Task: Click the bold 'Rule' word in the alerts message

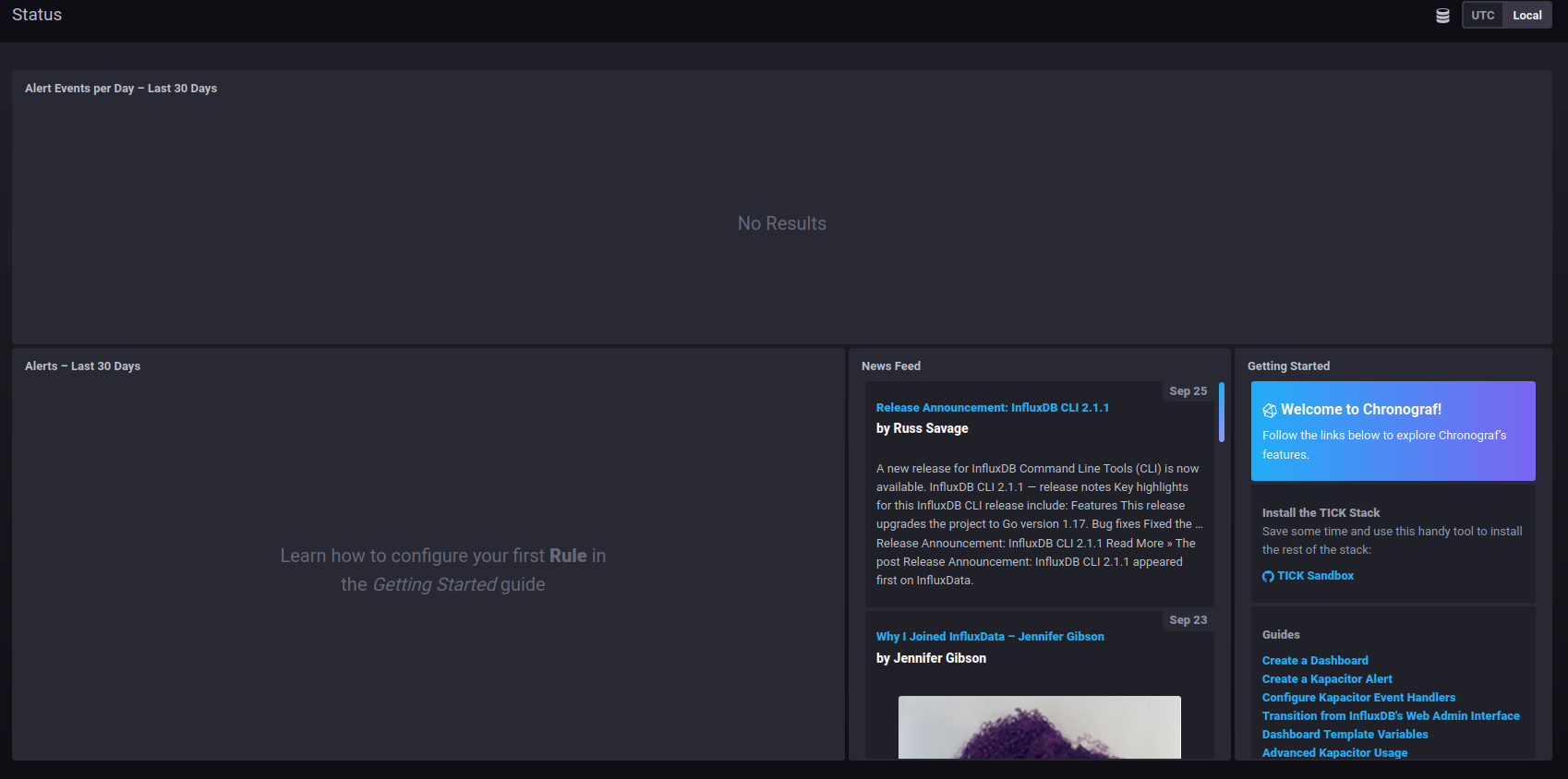Action: (x=568, y=556)
